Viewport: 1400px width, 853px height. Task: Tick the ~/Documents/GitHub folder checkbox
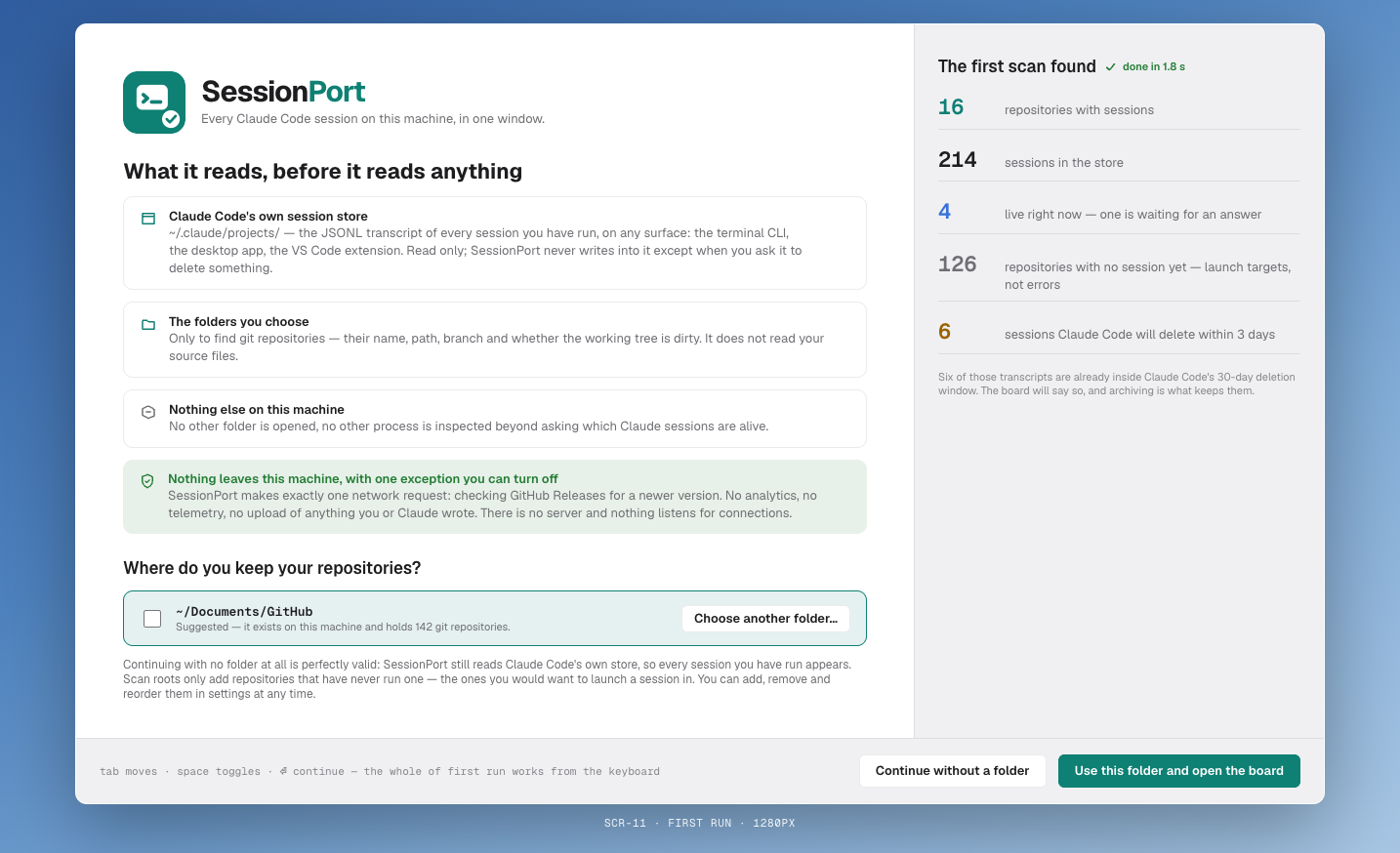[152, 619]
